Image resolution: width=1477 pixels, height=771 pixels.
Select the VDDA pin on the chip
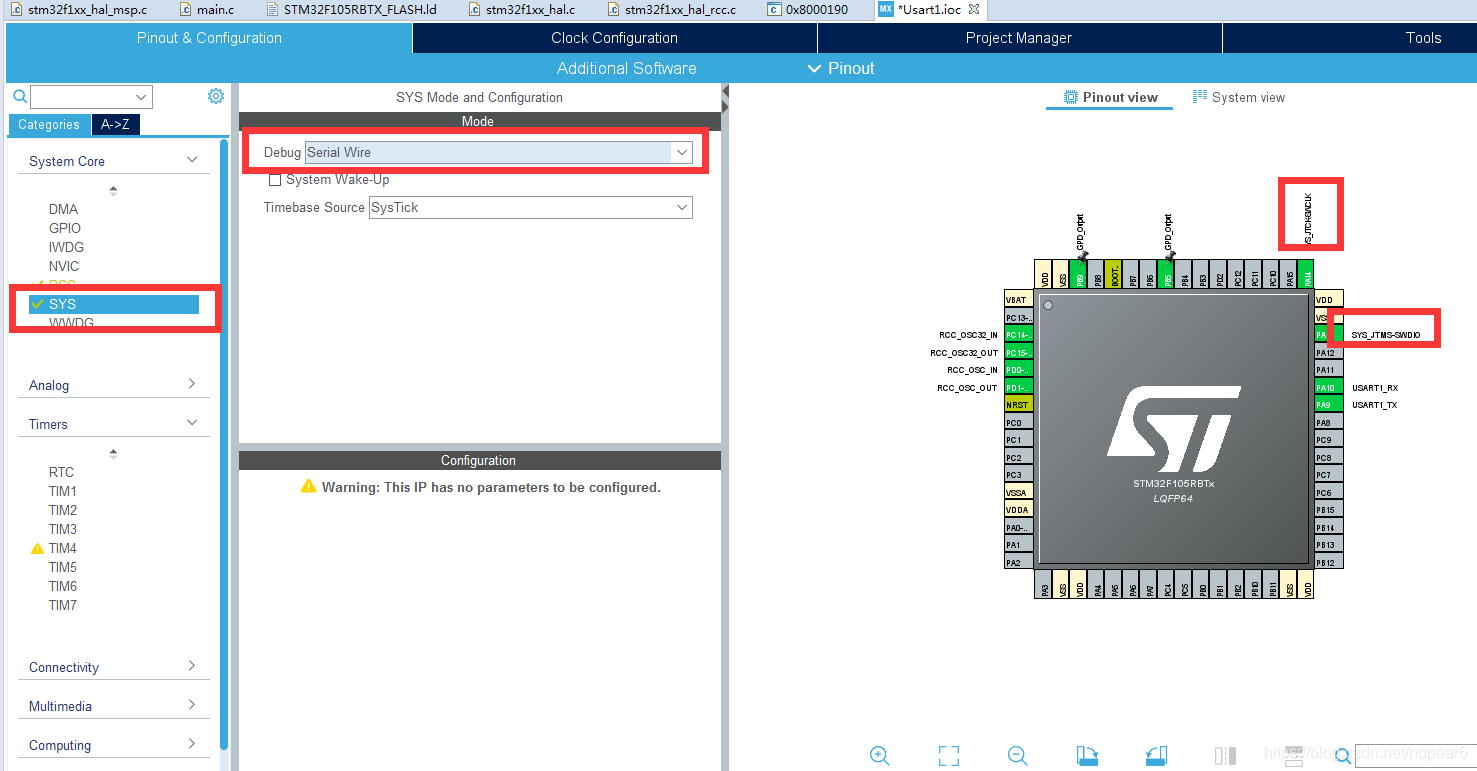coord(1019,510)
